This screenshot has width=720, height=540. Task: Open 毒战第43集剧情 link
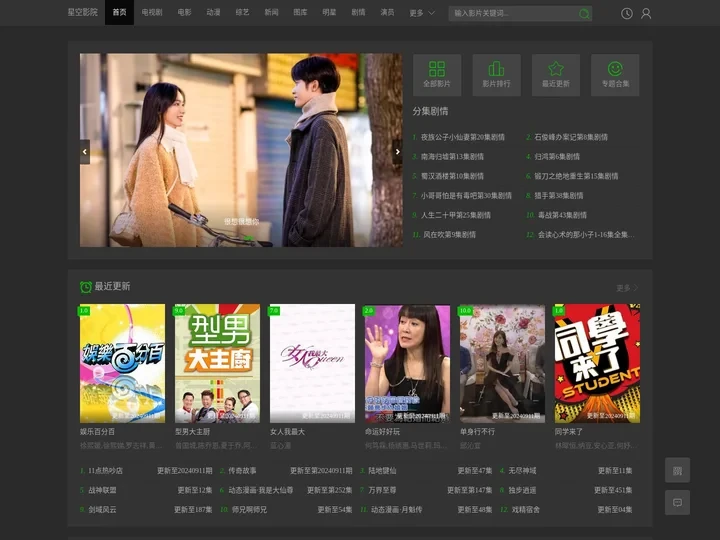pos(562,215)
